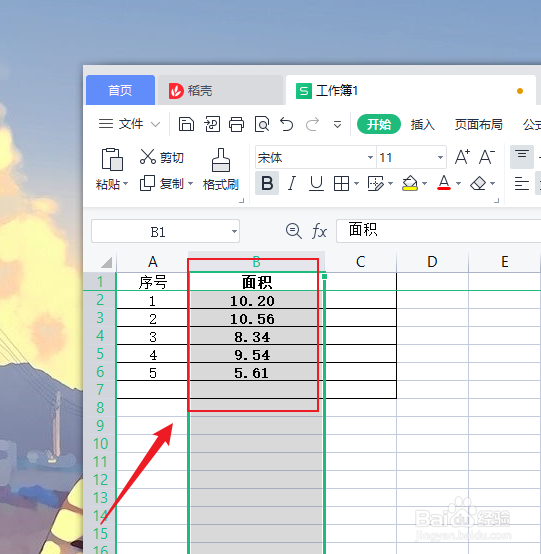
Task: Select column A header
Action: pos(152,262)
